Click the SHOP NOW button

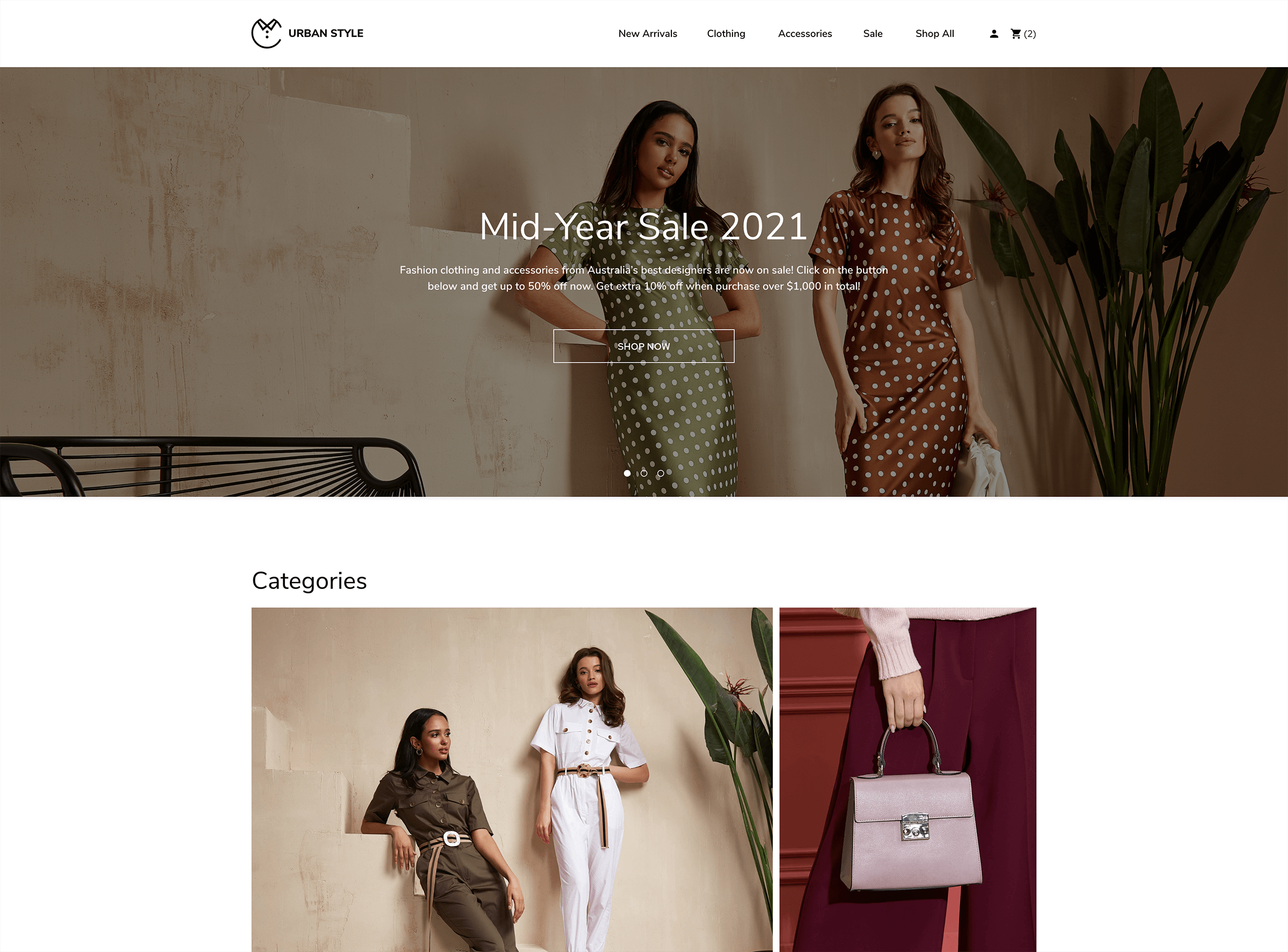[x=643, y=346]
